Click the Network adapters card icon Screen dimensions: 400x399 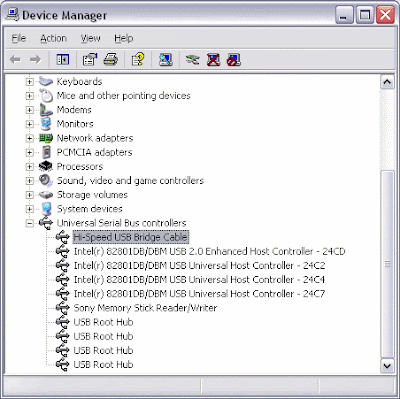(46, 138)
